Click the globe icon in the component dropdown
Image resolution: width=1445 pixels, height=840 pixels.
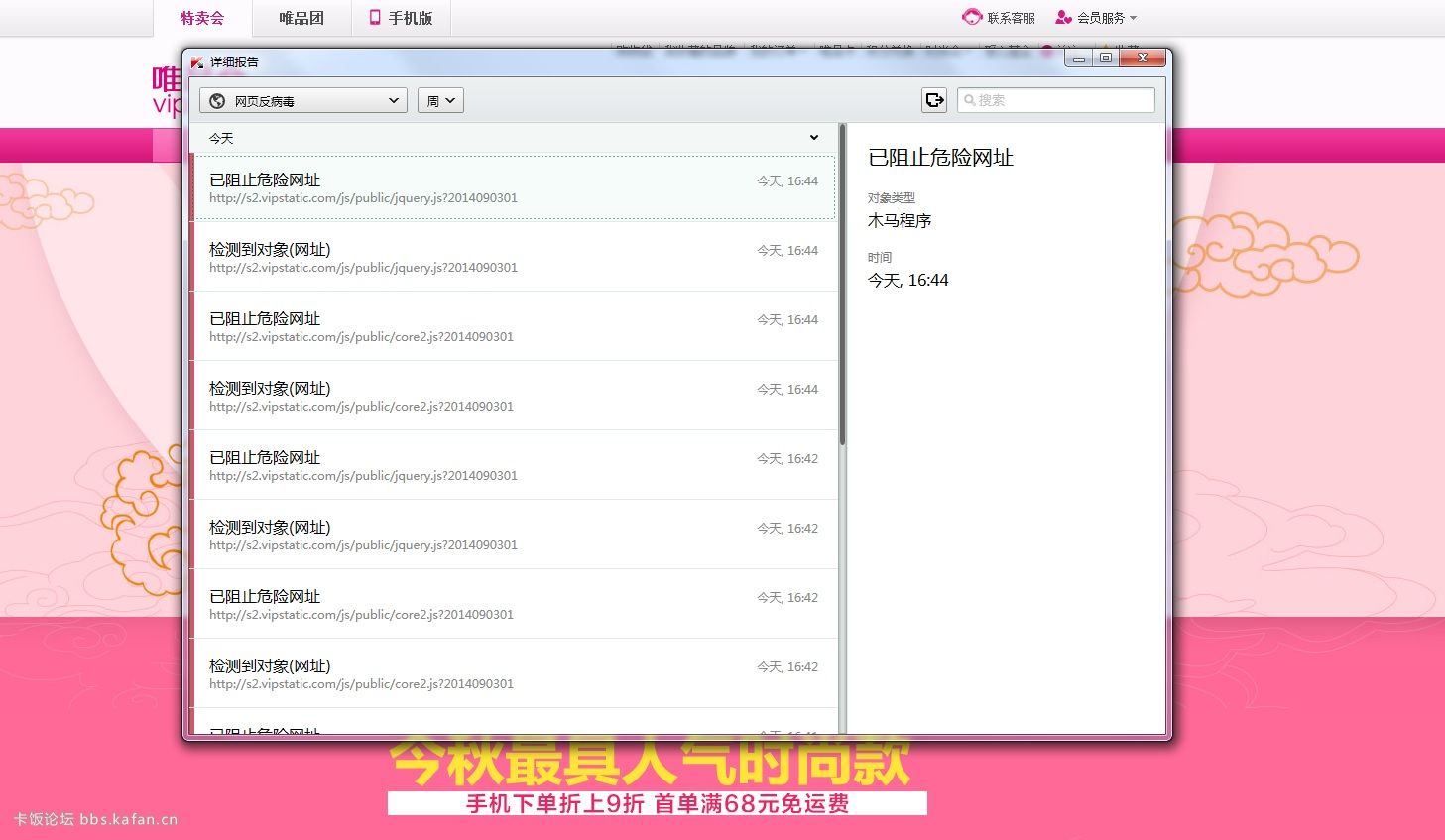coord(217,101)
